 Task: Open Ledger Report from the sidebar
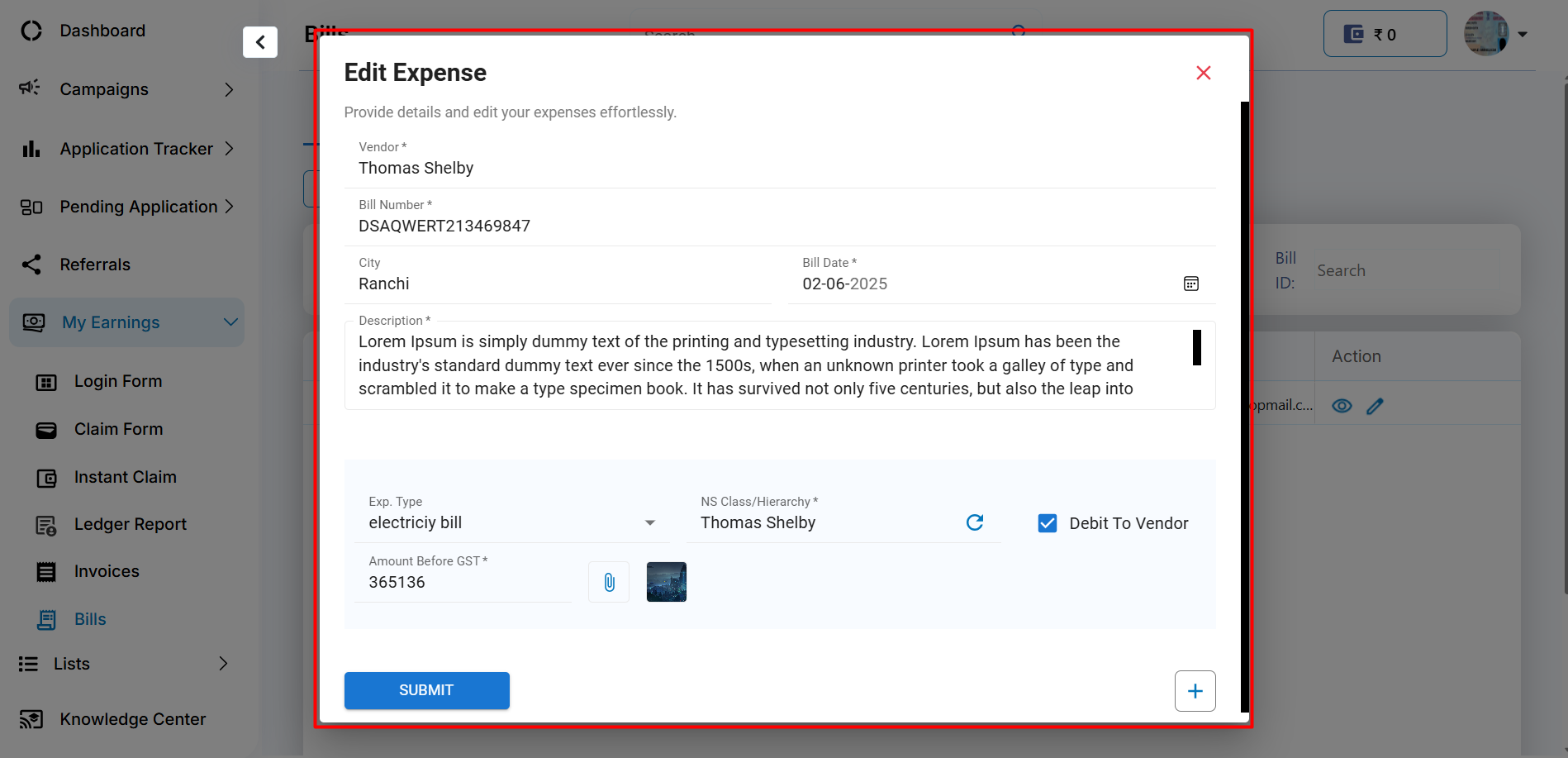130,524
